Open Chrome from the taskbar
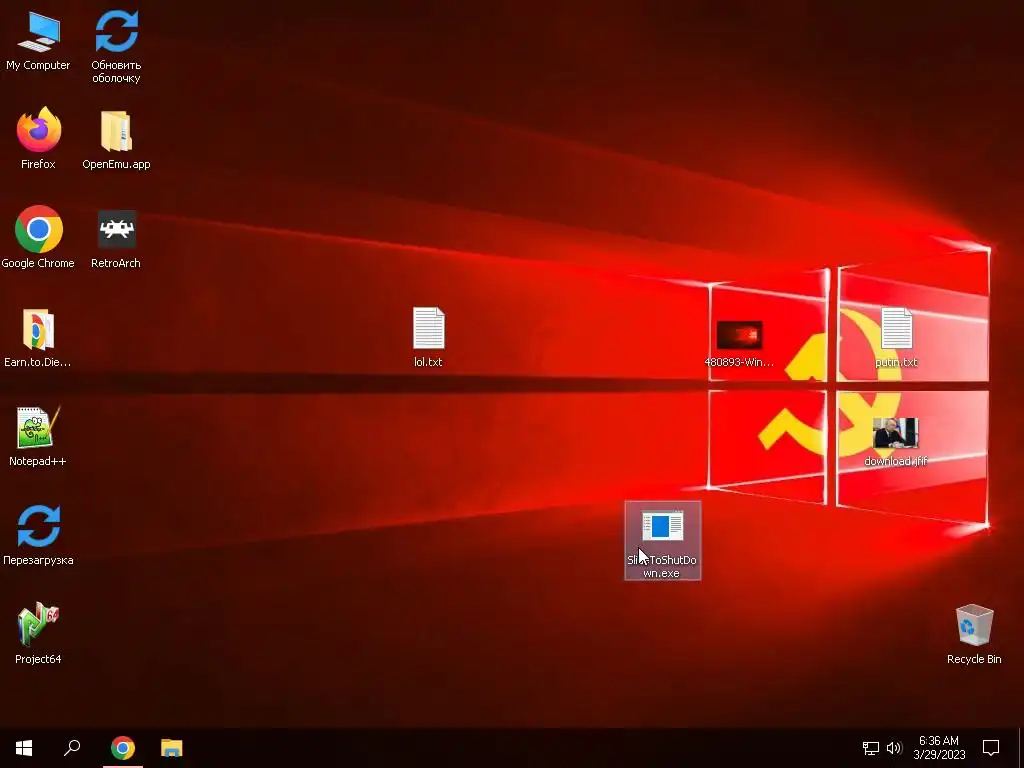 point(123,748)
